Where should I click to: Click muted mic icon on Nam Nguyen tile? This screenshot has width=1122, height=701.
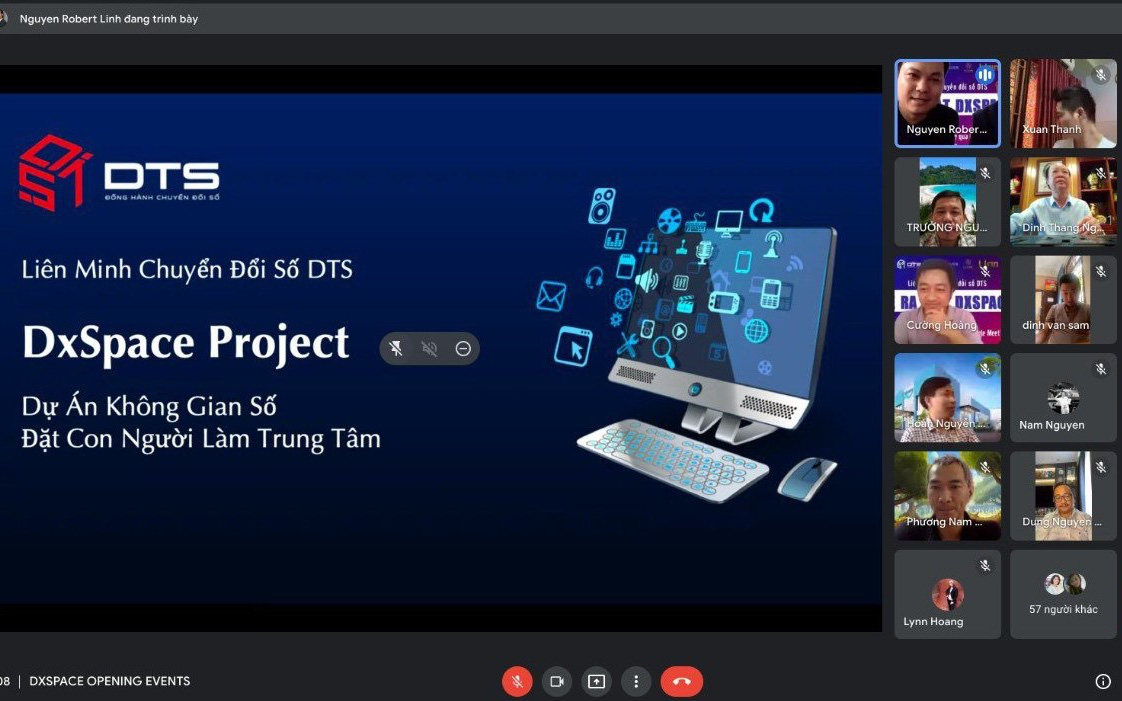pos(1101,368)
